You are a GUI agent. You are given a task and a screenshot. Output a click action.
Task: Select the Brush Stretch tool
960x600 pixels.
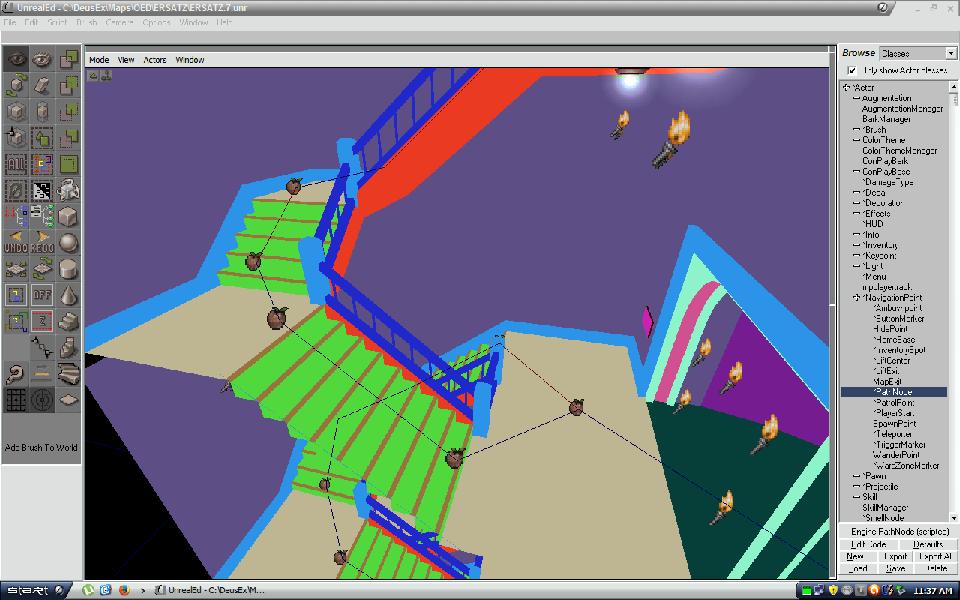(x=42, y=111)
